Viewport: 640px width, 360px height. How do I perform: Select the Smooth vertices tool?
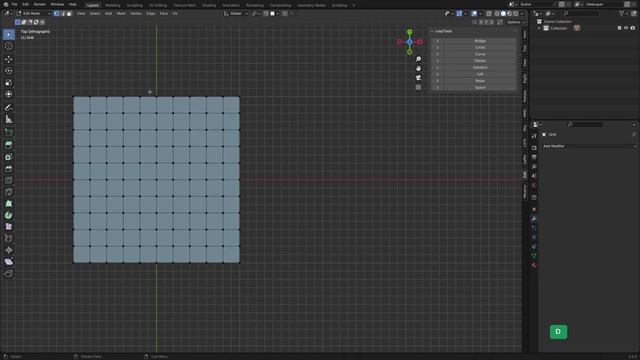point(9,227)
